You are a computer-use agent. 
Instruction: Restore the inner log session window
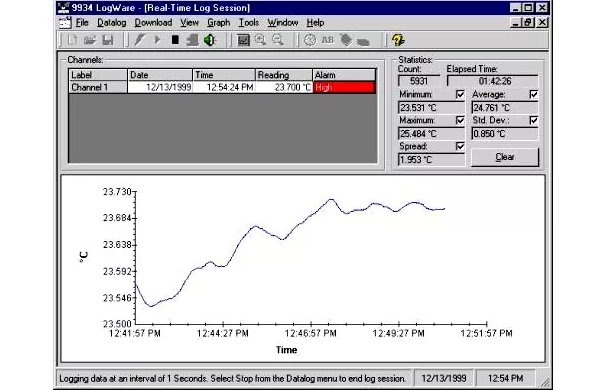coord(528,23)
